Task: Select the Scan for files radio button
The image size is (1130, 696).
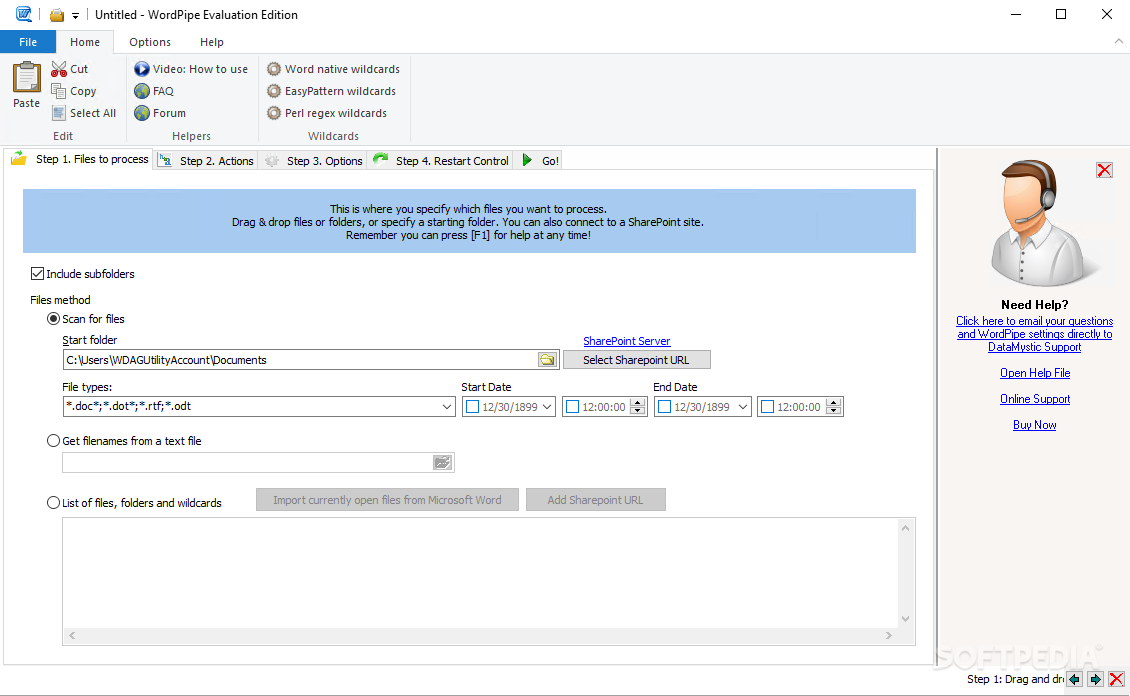Action: (53, 318)
